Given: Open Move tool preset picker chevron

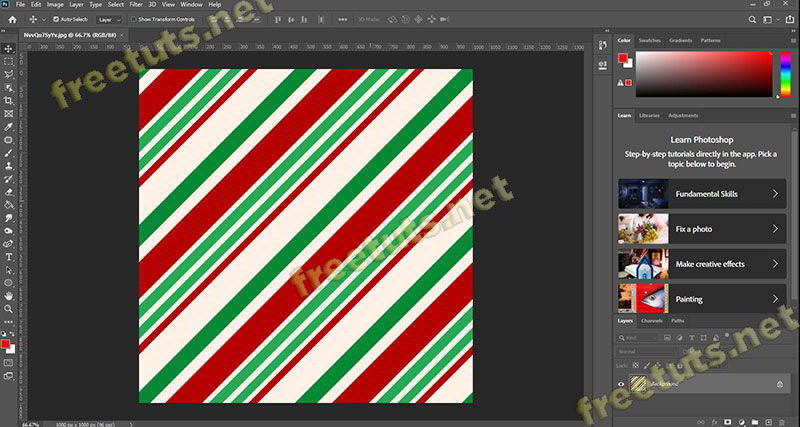Looking at the screenshot, I should 44,19.
